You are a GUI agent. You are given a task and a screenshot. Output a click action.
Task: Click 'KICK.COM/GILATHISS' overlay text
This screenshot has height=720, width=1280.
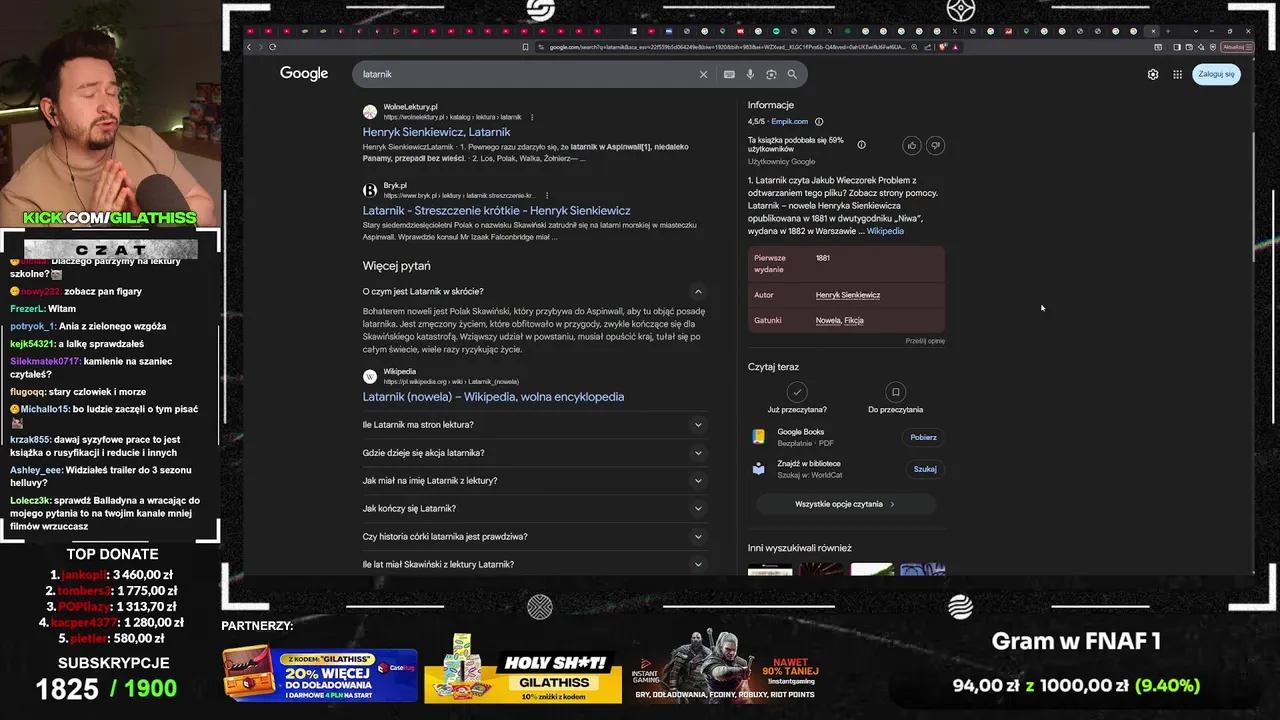click(x=110, y=218)
